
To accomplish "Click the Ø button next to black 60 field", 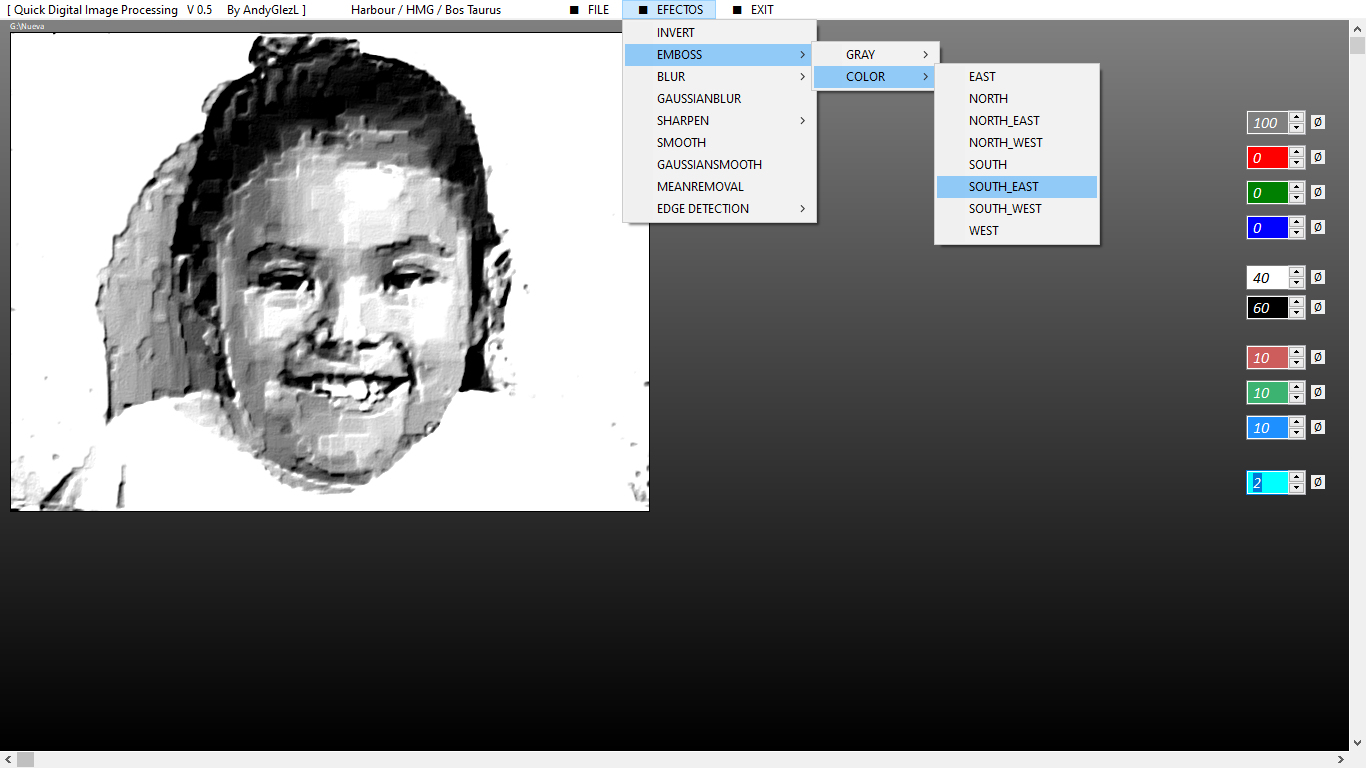I will [x=1317, y=307].
